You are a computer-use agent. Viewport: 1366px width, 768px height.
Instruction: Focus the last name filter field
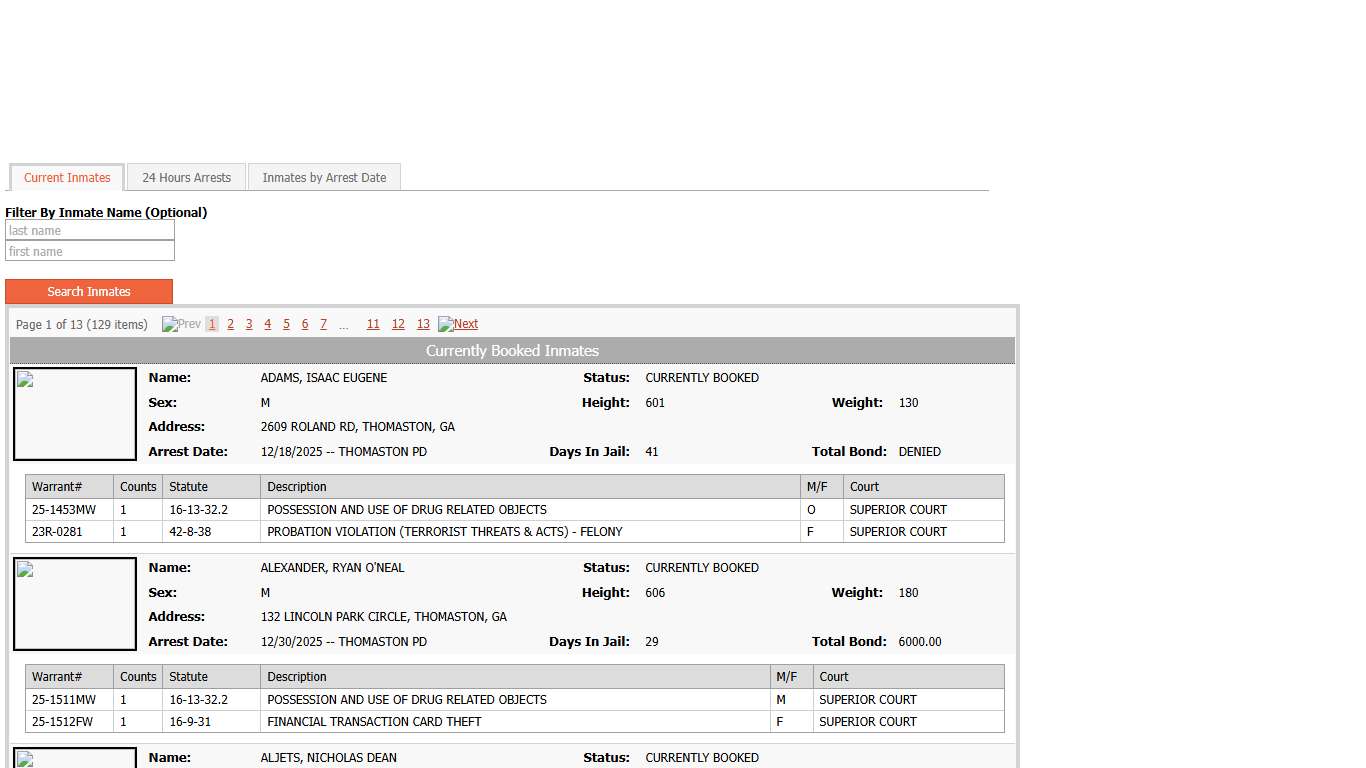tap(90, 231)
